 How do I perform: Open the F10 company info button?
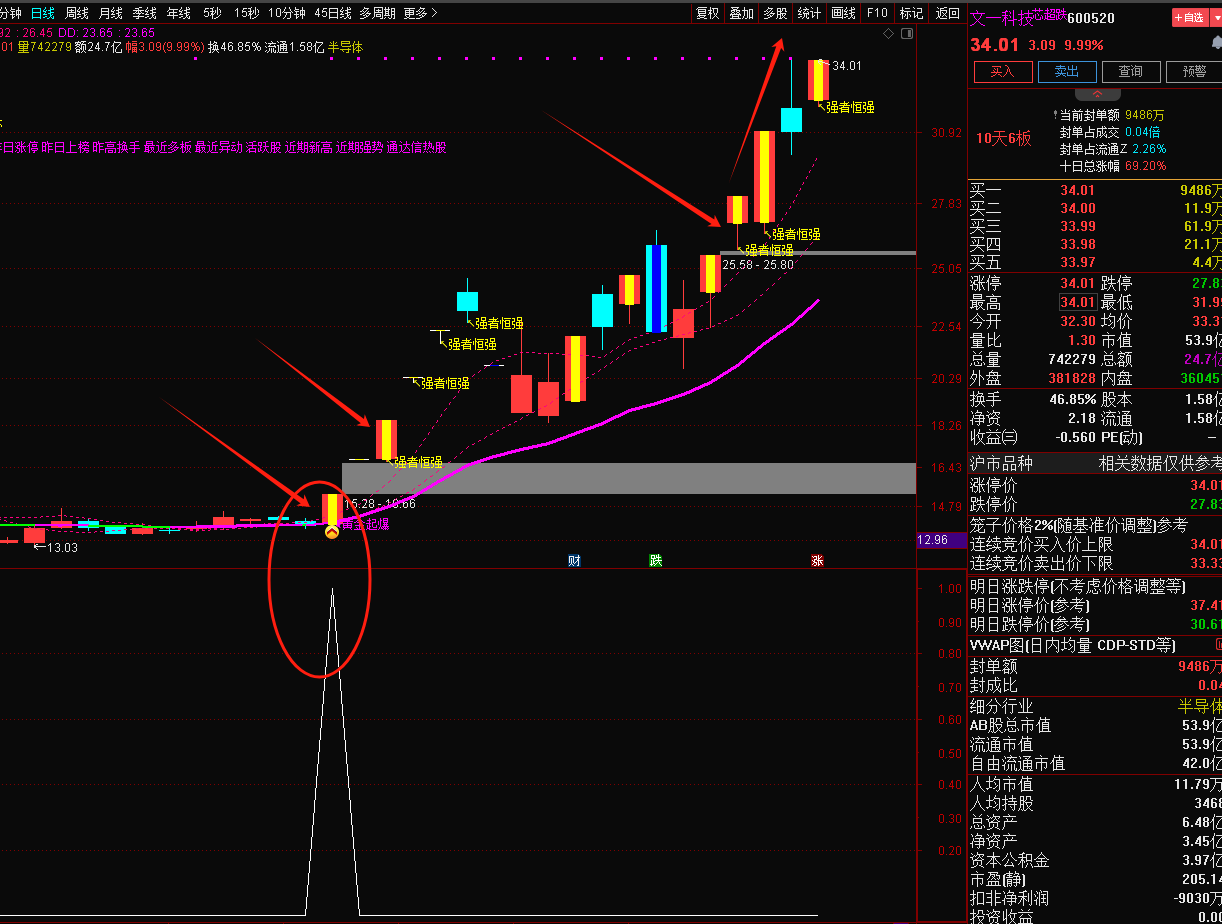pyautogui.click(x=877, y=13)
